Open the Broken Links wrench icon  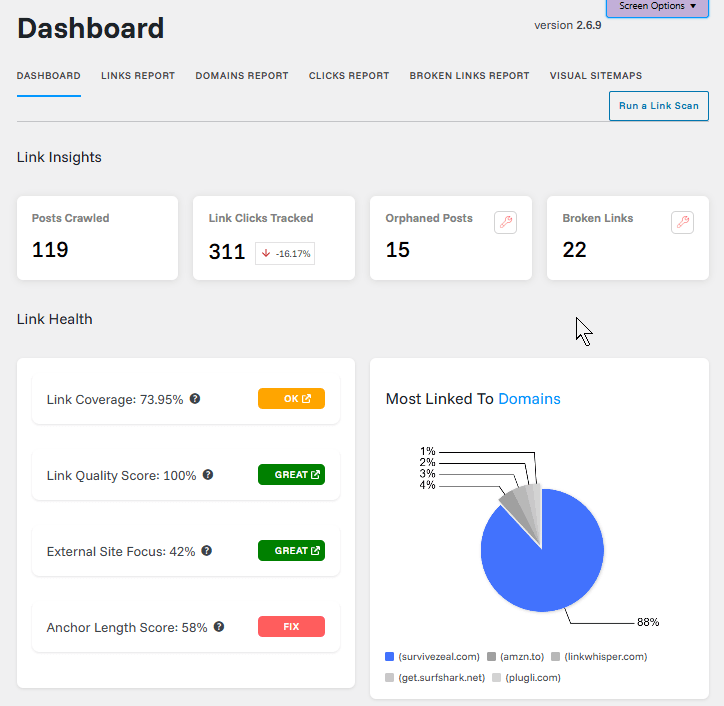(x=682, y=223)
